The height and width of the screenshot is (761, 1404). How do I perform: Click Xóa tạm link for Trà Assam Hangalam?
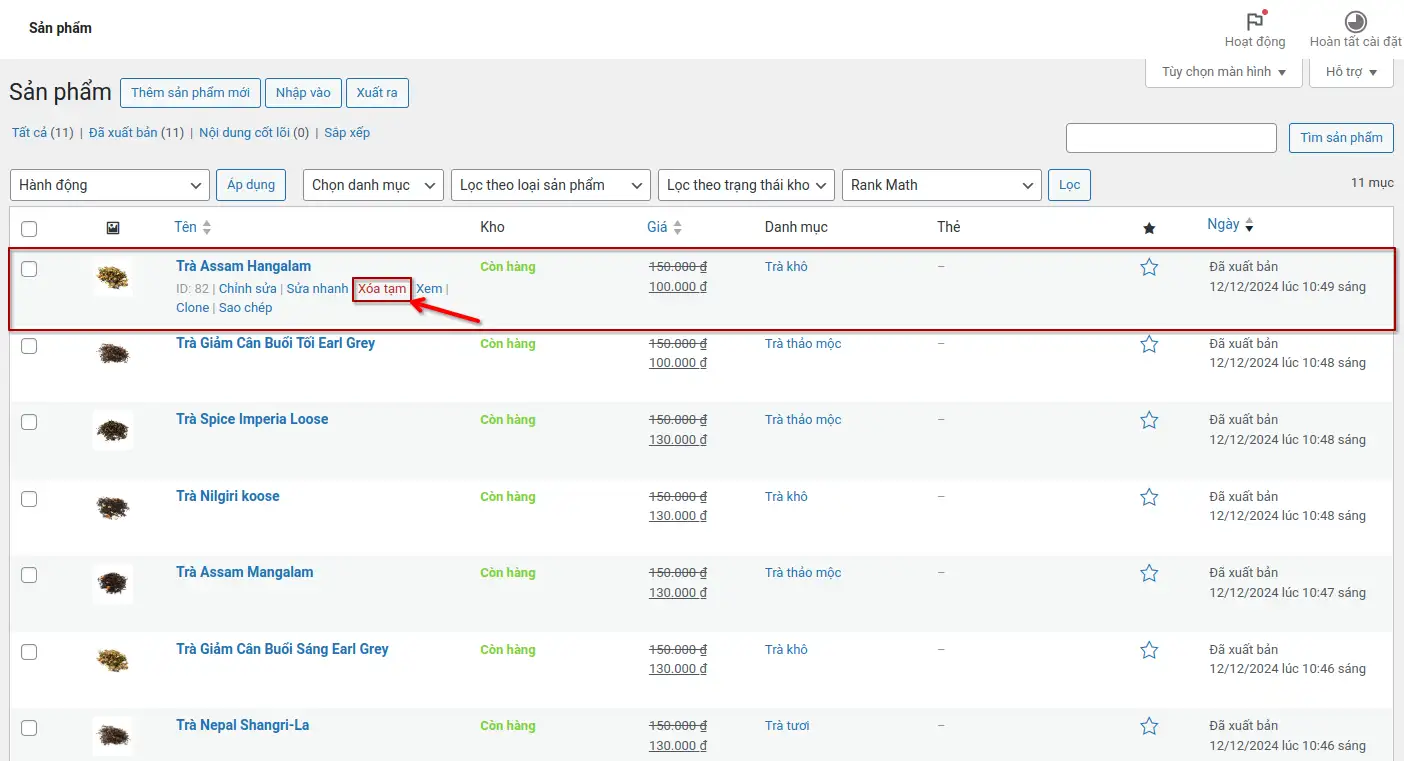point(382,289)
